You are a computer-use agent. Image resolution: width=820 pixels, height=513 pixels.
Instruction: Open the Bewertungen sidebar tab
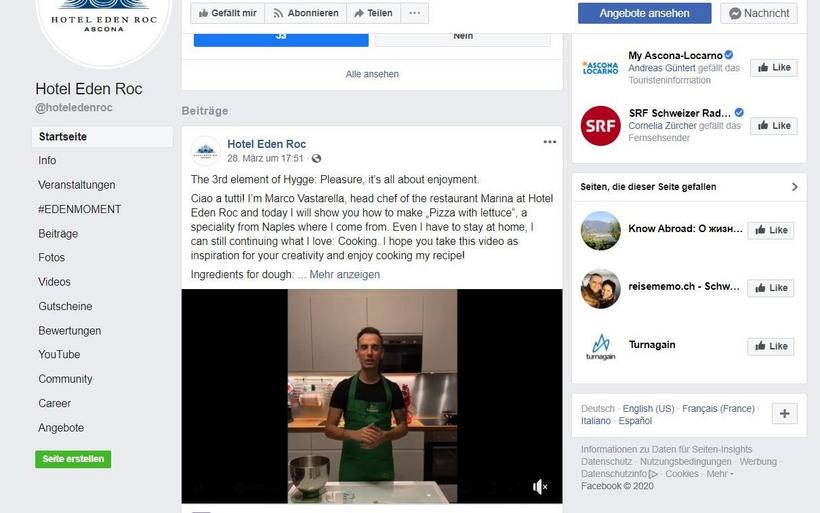click(70, 331)
